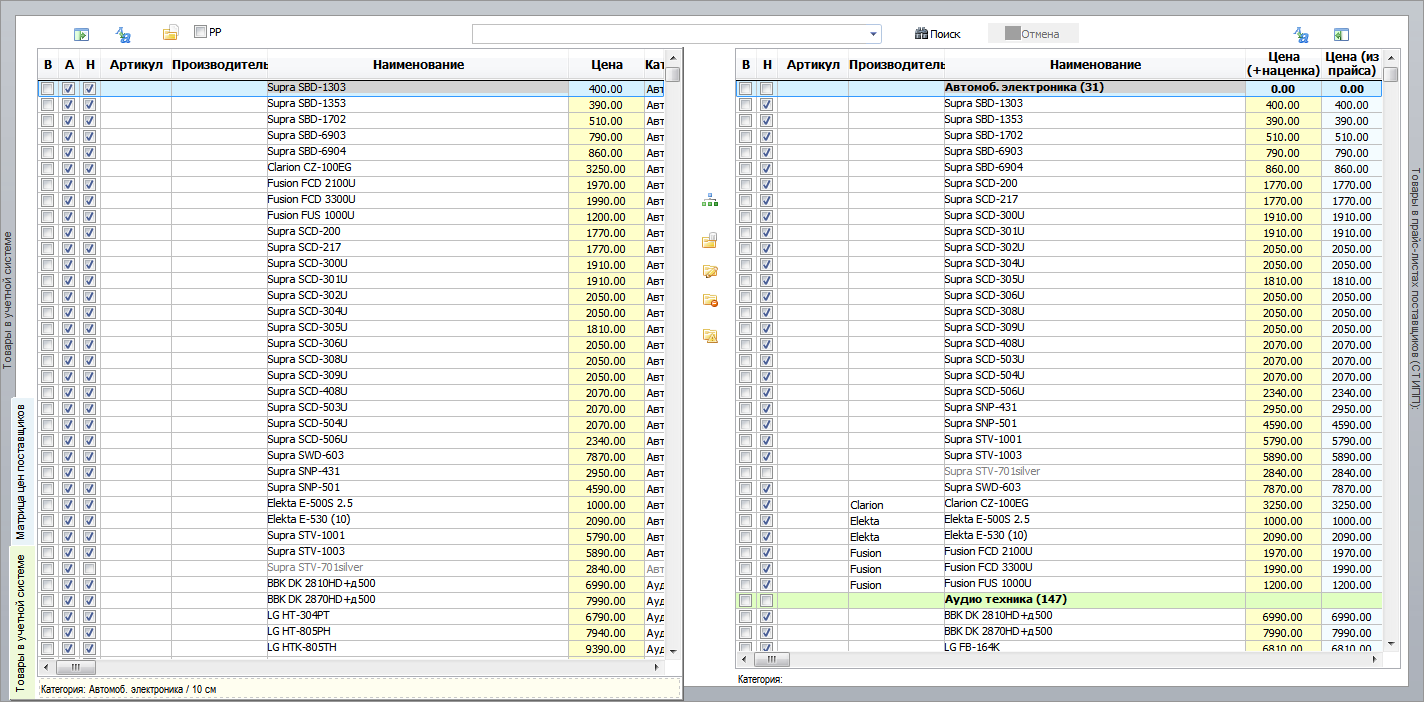
Task: Sort left table by the А column header
Action: [68, 65]
